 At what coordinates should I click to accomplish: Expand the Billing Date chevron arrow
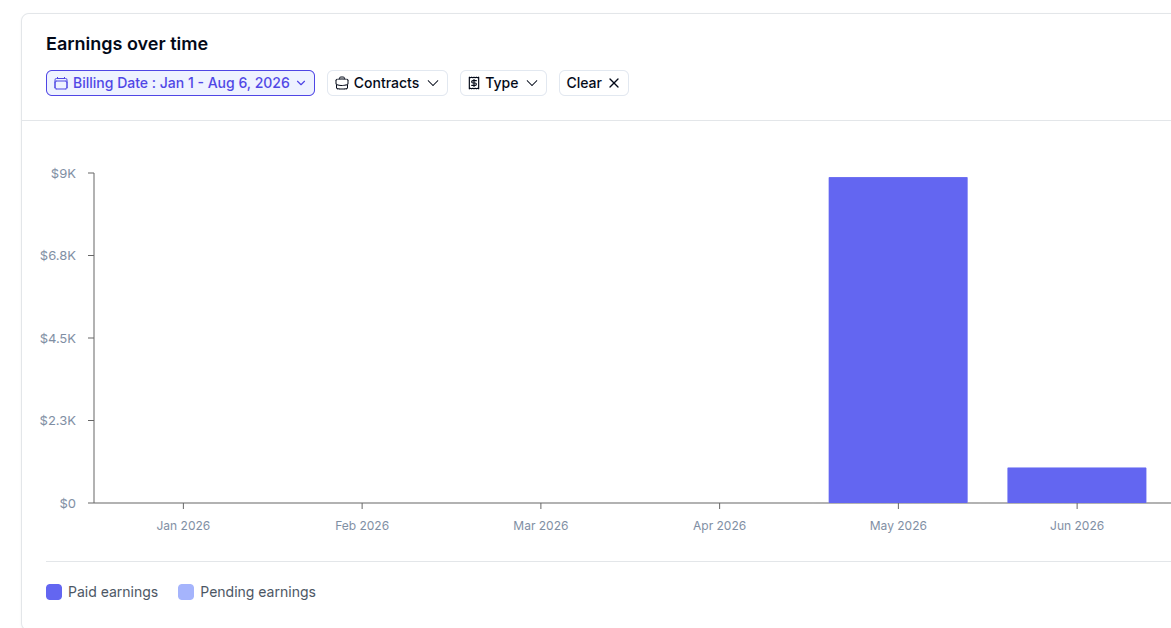pyautogui.click(x=301, y=83)
